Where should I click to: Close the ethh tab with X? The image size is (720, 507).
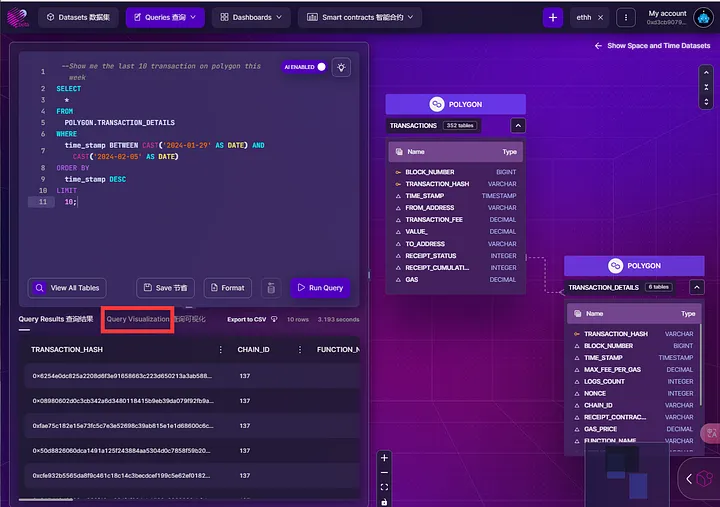pyautogui.click(x=601, y=18)
